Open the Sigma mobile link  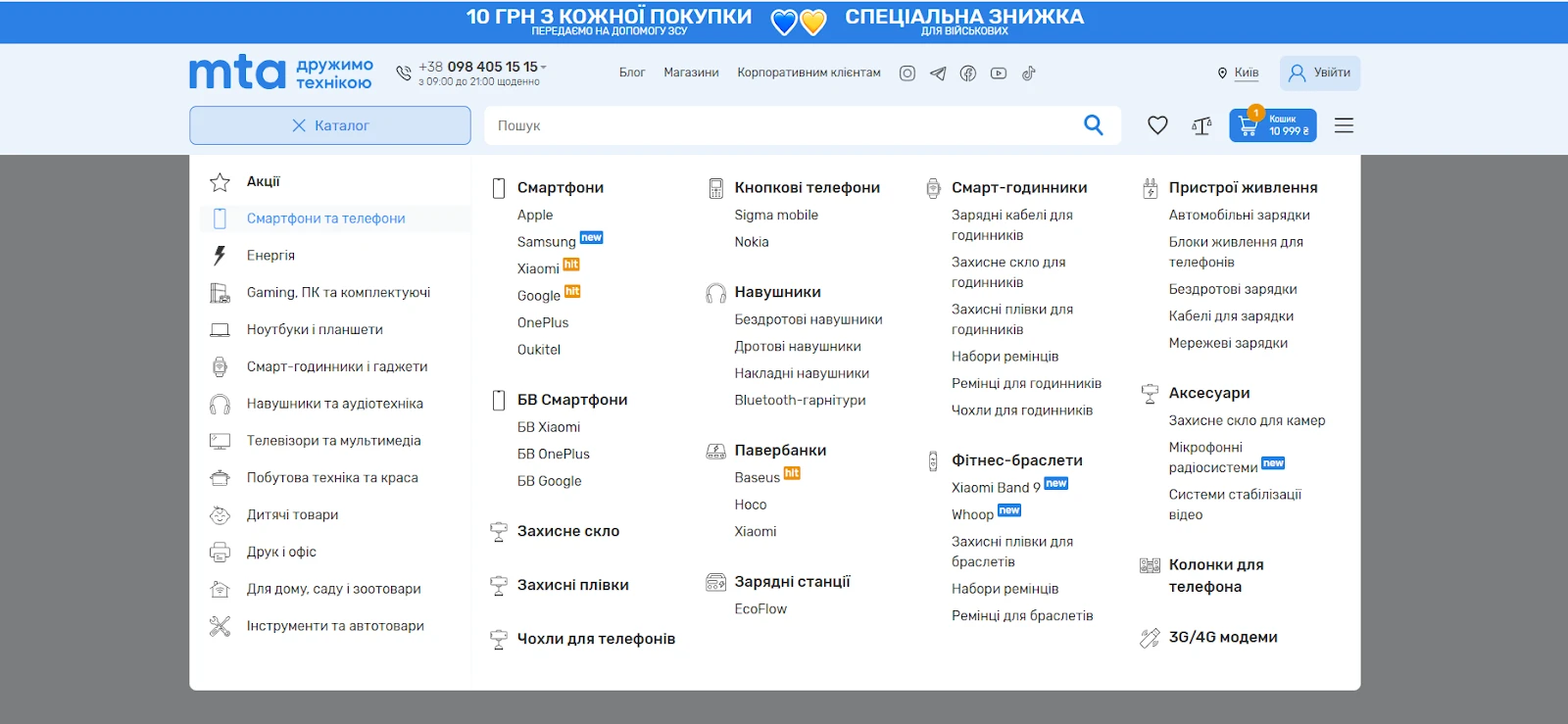click(776, 216)
